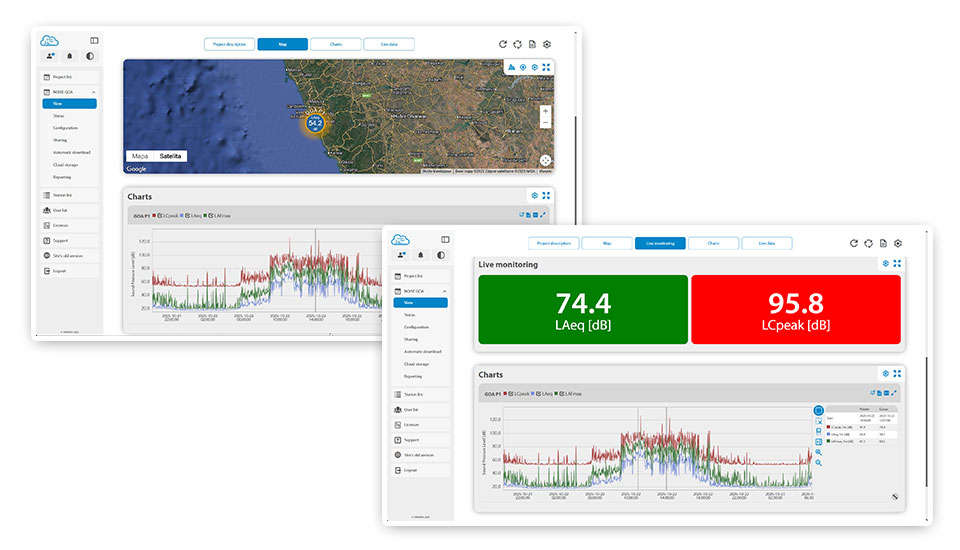Collapse NOISE GOA in Live monitoring window sidebar
The height and width of the screenshot is (550, 960).
pyautogui.click(x=444, y=290)
